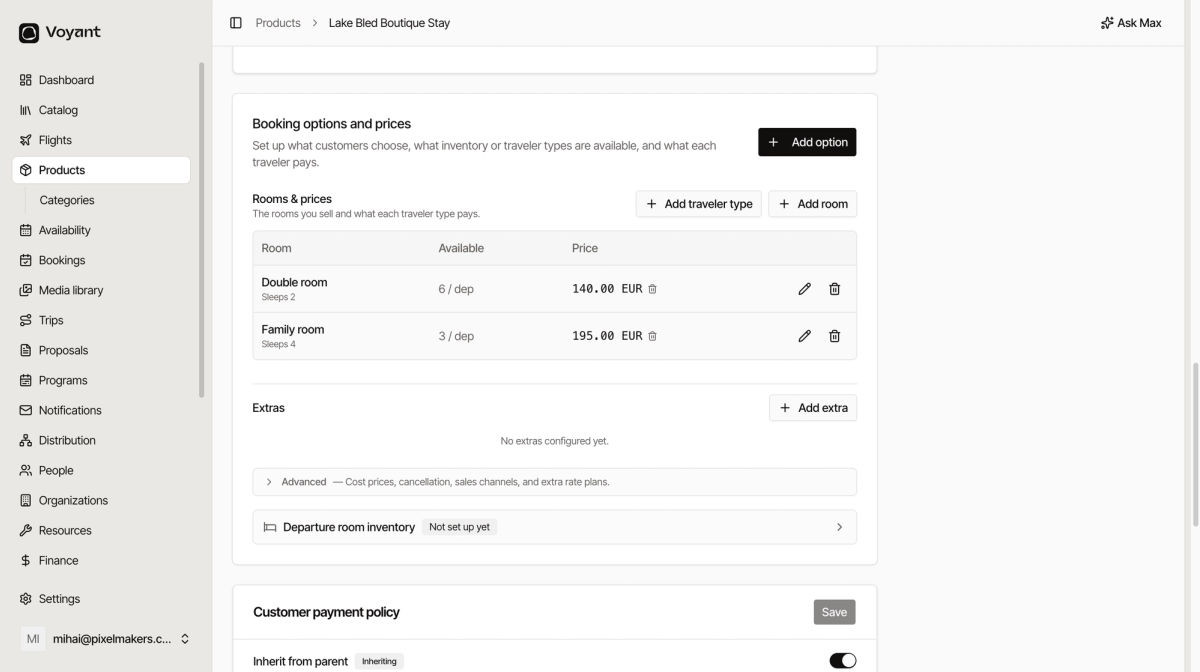Click the People icon
The image size is (1200, 672).
(26, 470)
